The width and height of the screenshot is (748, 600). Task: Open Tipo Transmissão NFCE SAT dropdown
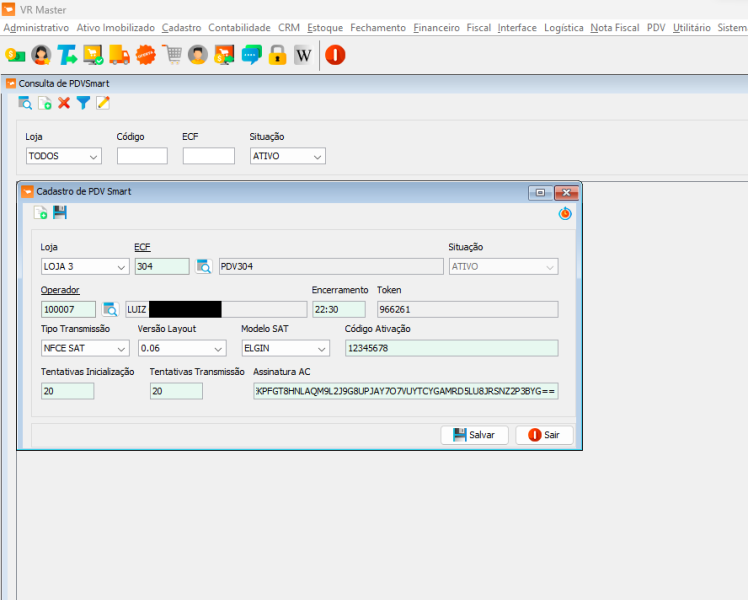point(85,348)
